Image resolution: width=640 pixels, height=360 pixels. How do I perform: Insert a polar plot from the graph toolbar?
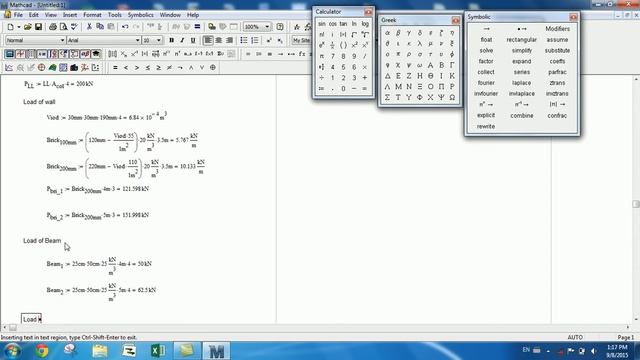click(x=42, y=67)
